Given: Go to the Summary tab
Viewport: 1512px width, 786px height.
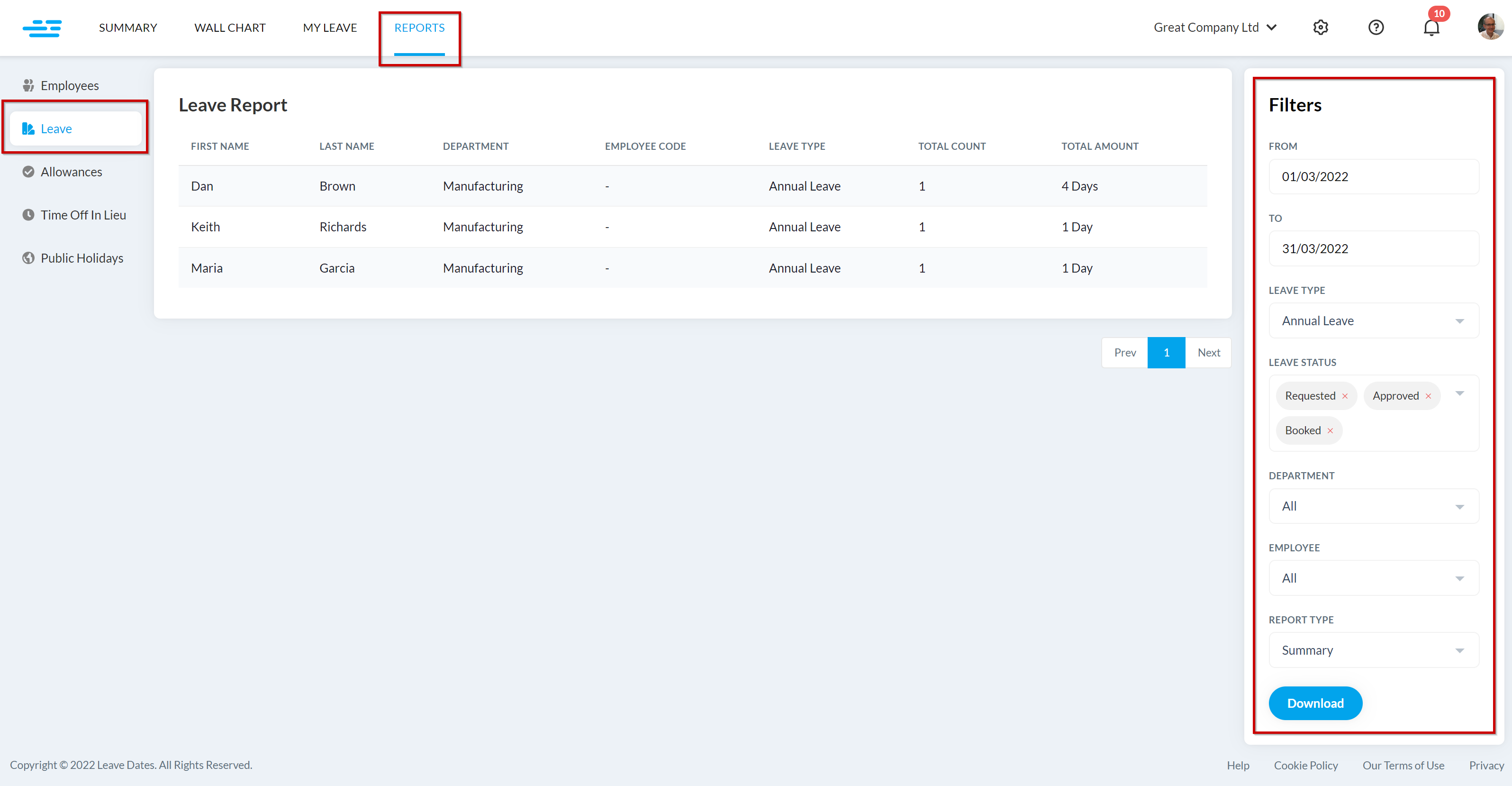Looking at the screenshot, I should [128, 27].
